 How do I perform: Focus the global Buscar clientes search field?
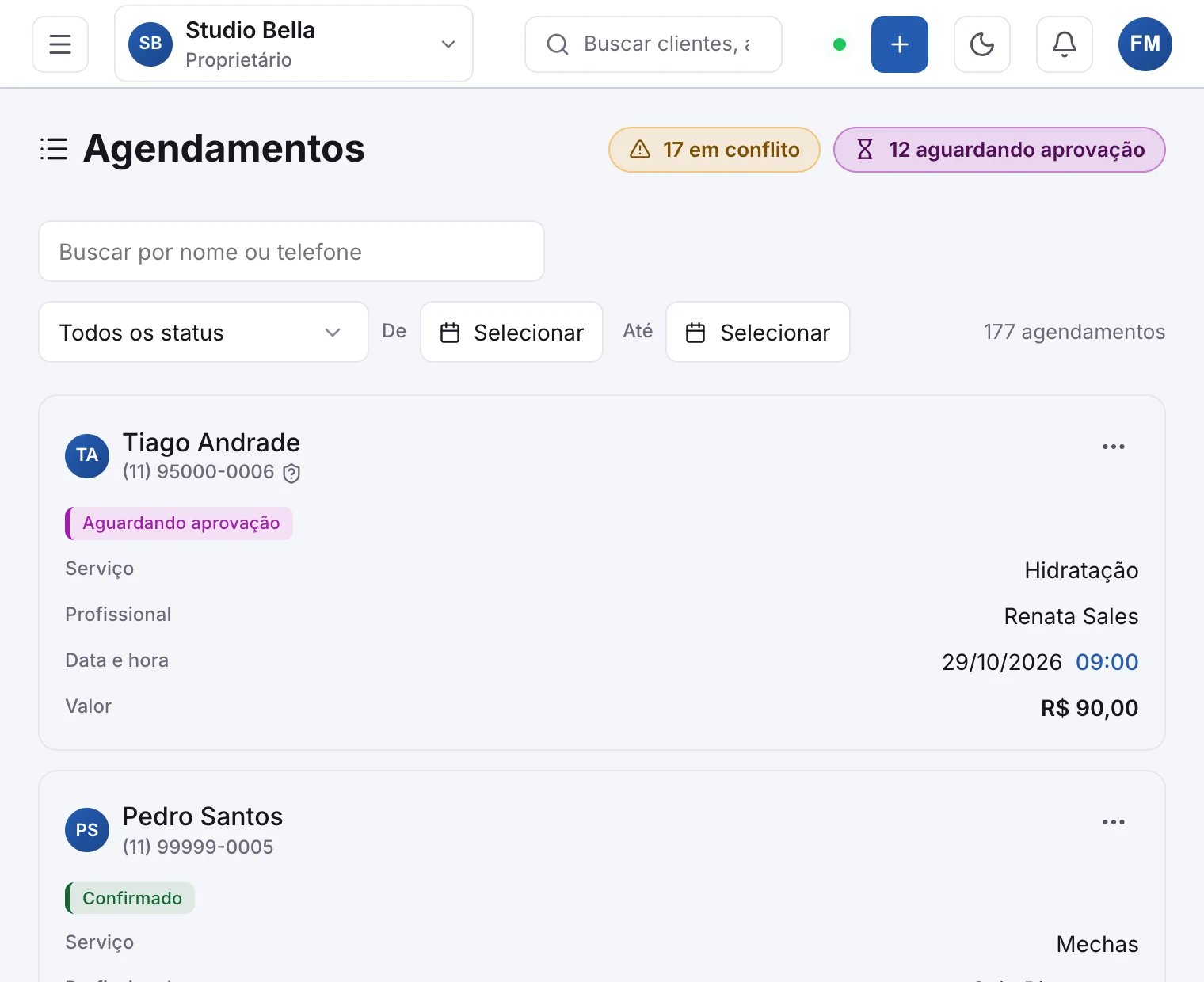(x=653, y=44)
